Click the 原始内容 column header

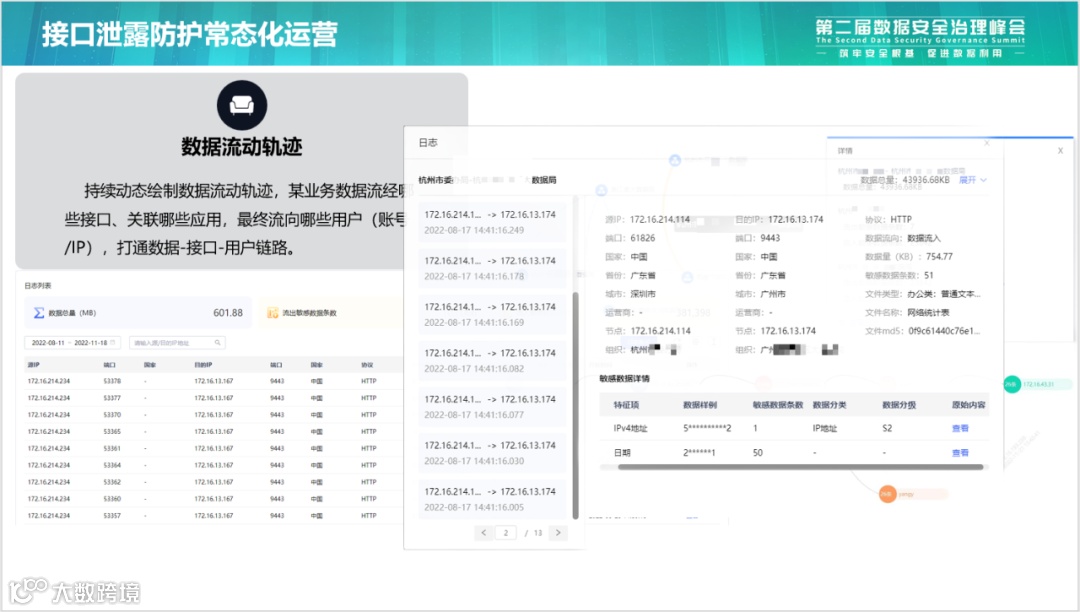pyautogui.click(x=968, y=405)
